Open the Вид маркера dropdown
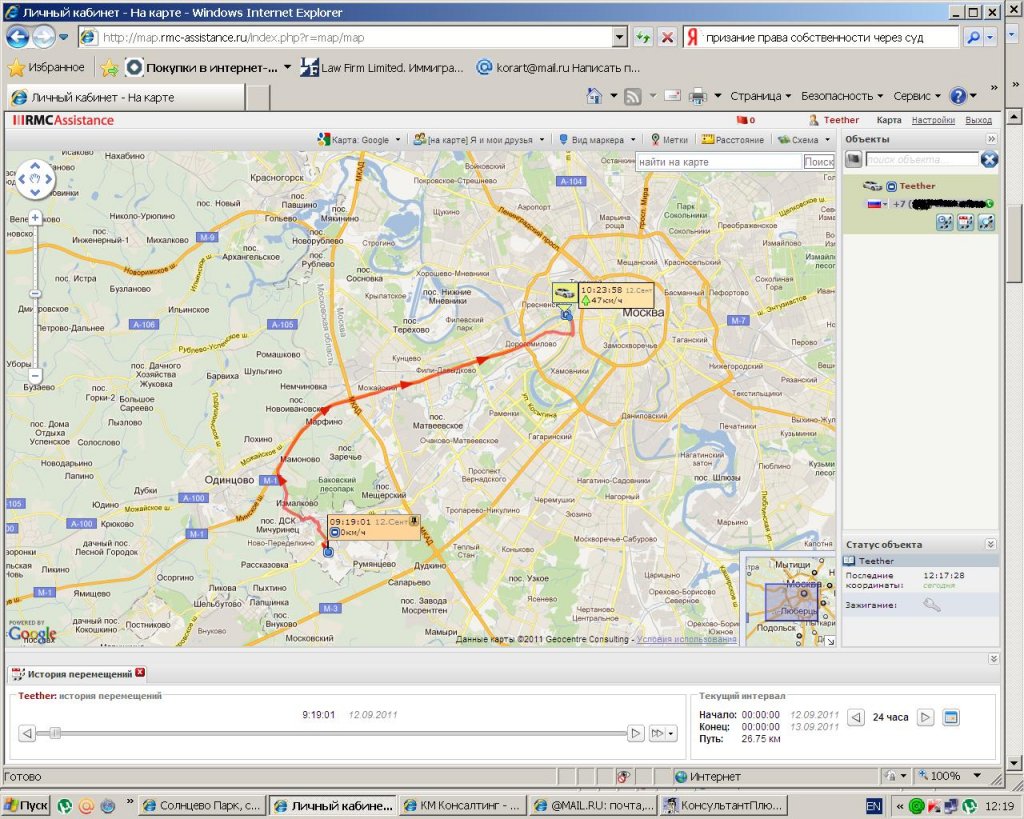Image resolution: width=1024 pixels, height=819 pixels. (x=597, y=140)
